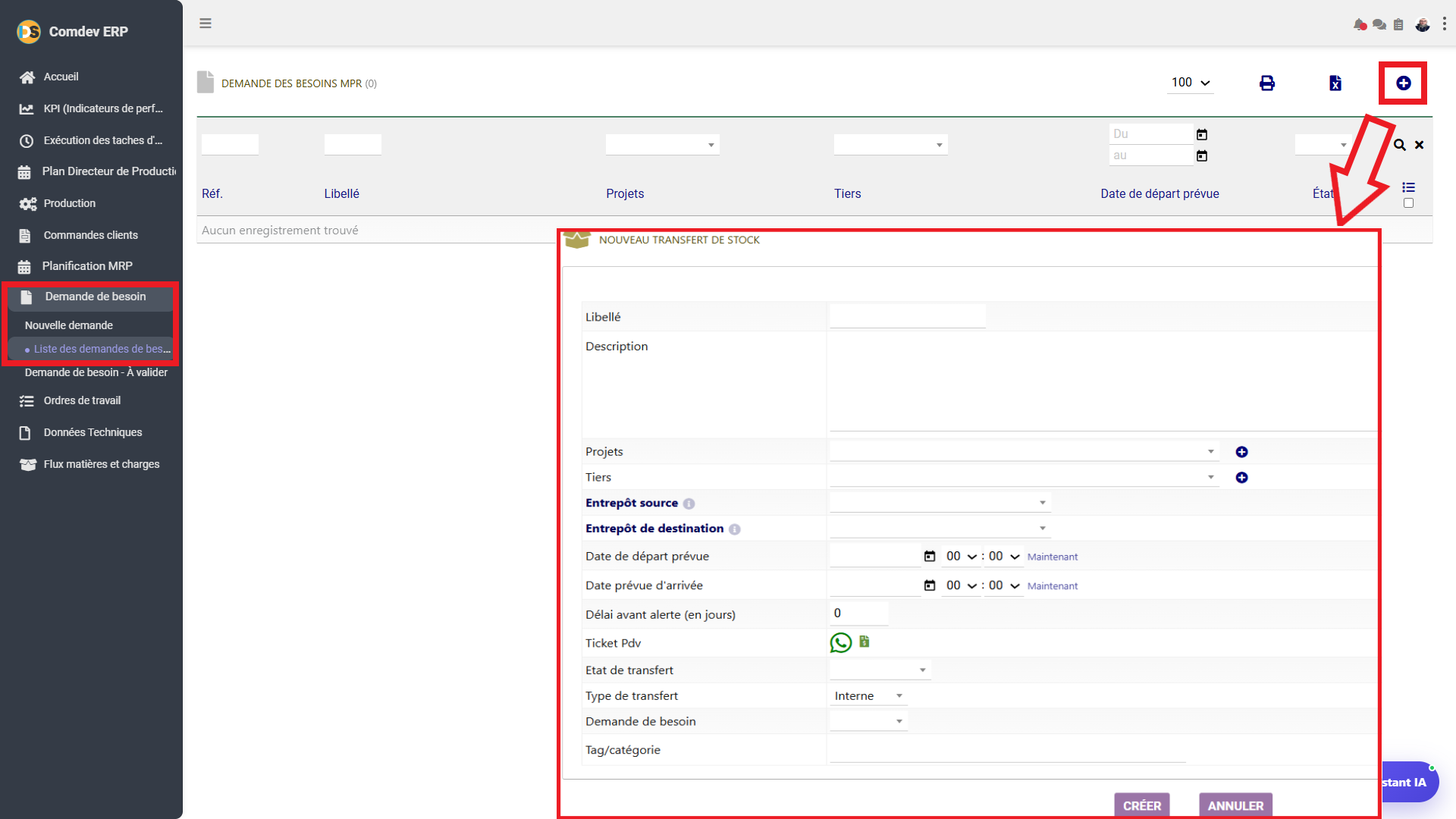Image resolution: width=1456 pixels, height=819 pixels.
Task: Click the ANNULER button
Action: pyautogui.click(x=1235, y=805)
